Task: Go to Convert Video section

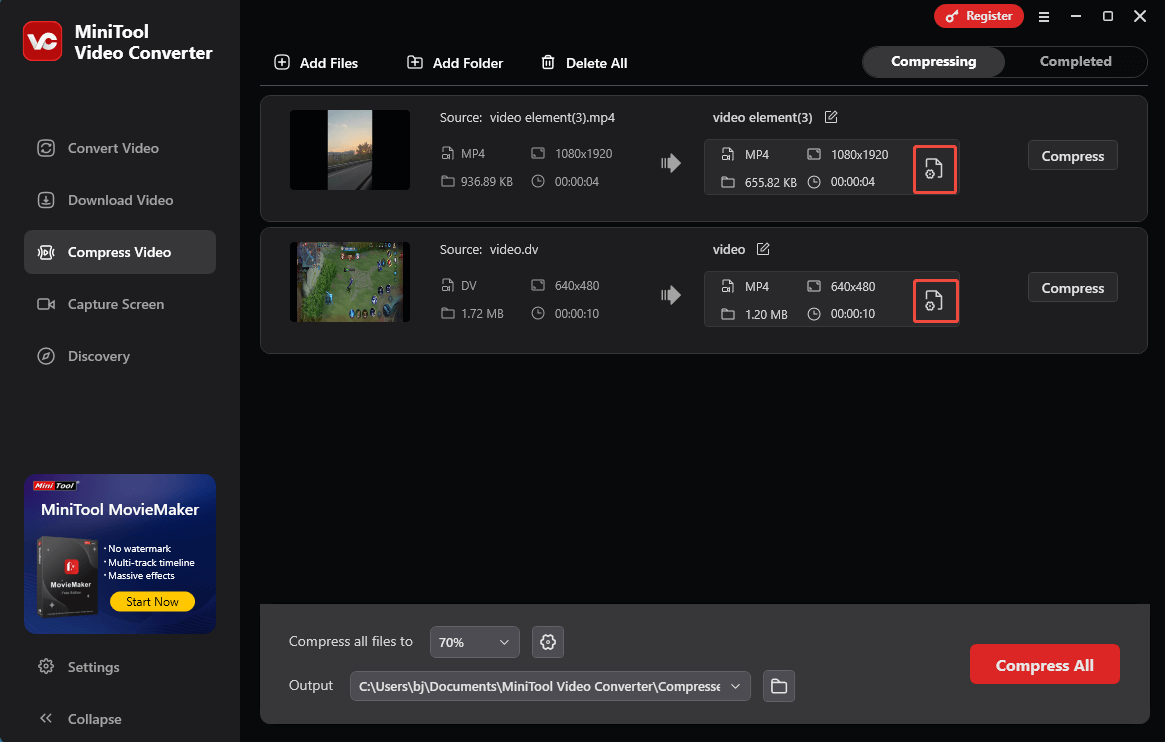Action: tap(113, 148)
